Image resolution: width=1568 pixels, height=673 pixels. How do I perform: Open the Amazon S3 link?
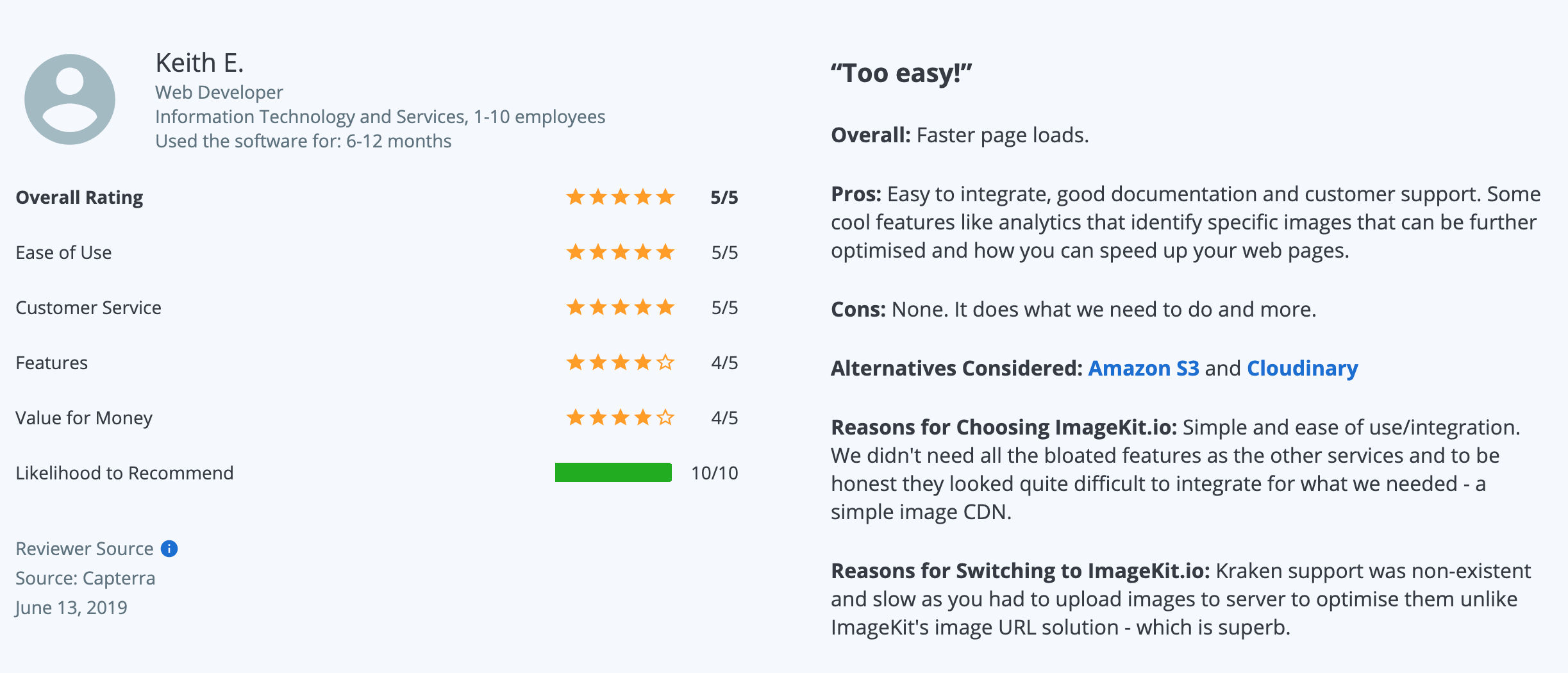(1144, 368)
